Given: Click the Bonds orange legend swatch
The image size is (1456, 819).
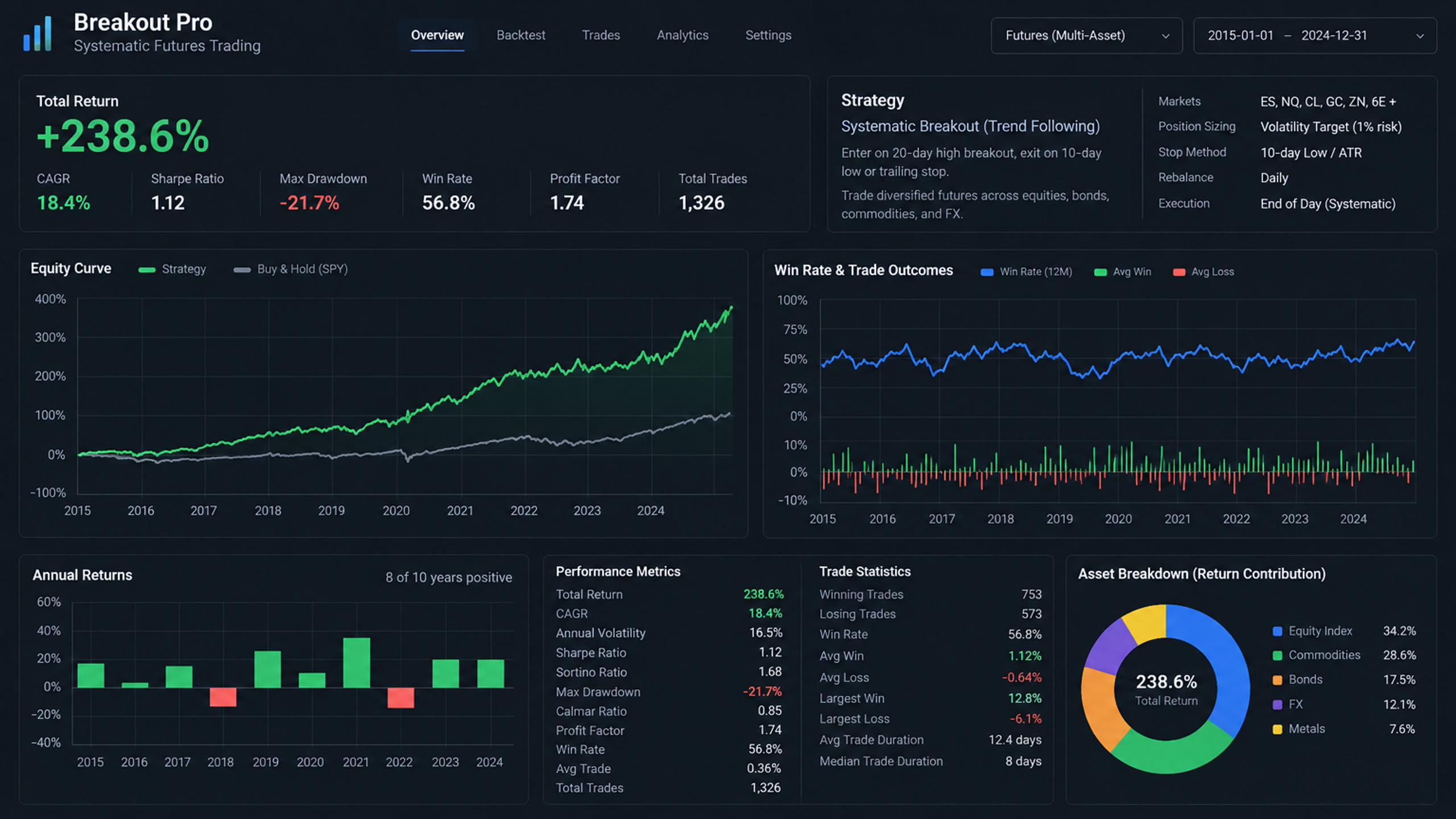Looking at the screenshot, I should pyautogui.click(x=1277, y=680).
